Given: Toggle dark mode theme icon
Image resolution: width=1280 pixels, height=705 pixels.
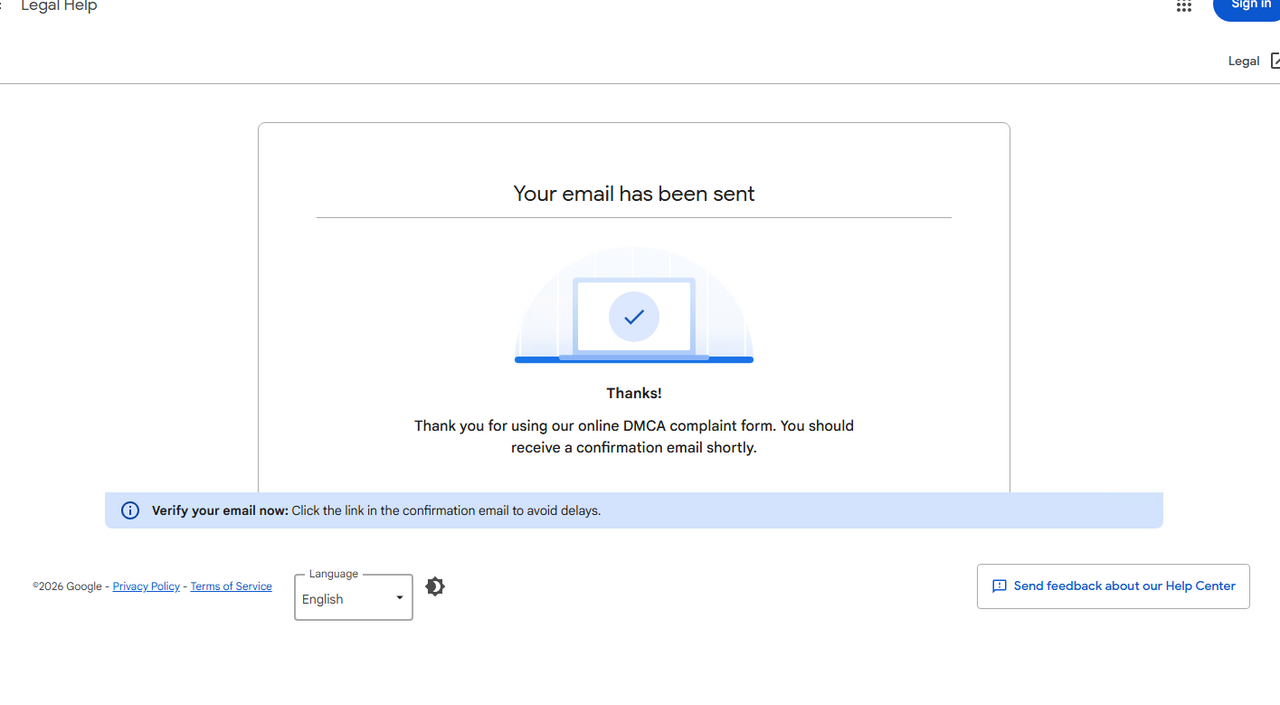Looking at the screenshot, I should (435, 587).
